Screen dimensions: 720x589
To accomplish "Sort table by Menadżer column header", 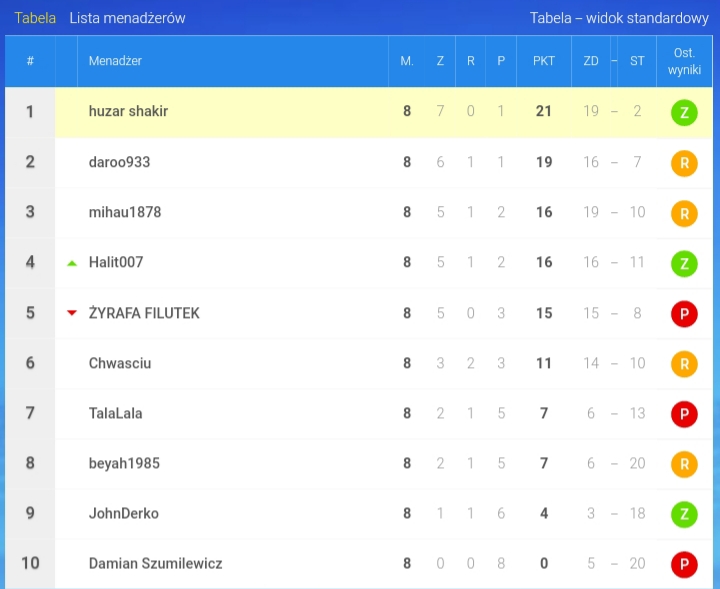I will point(115,61).
